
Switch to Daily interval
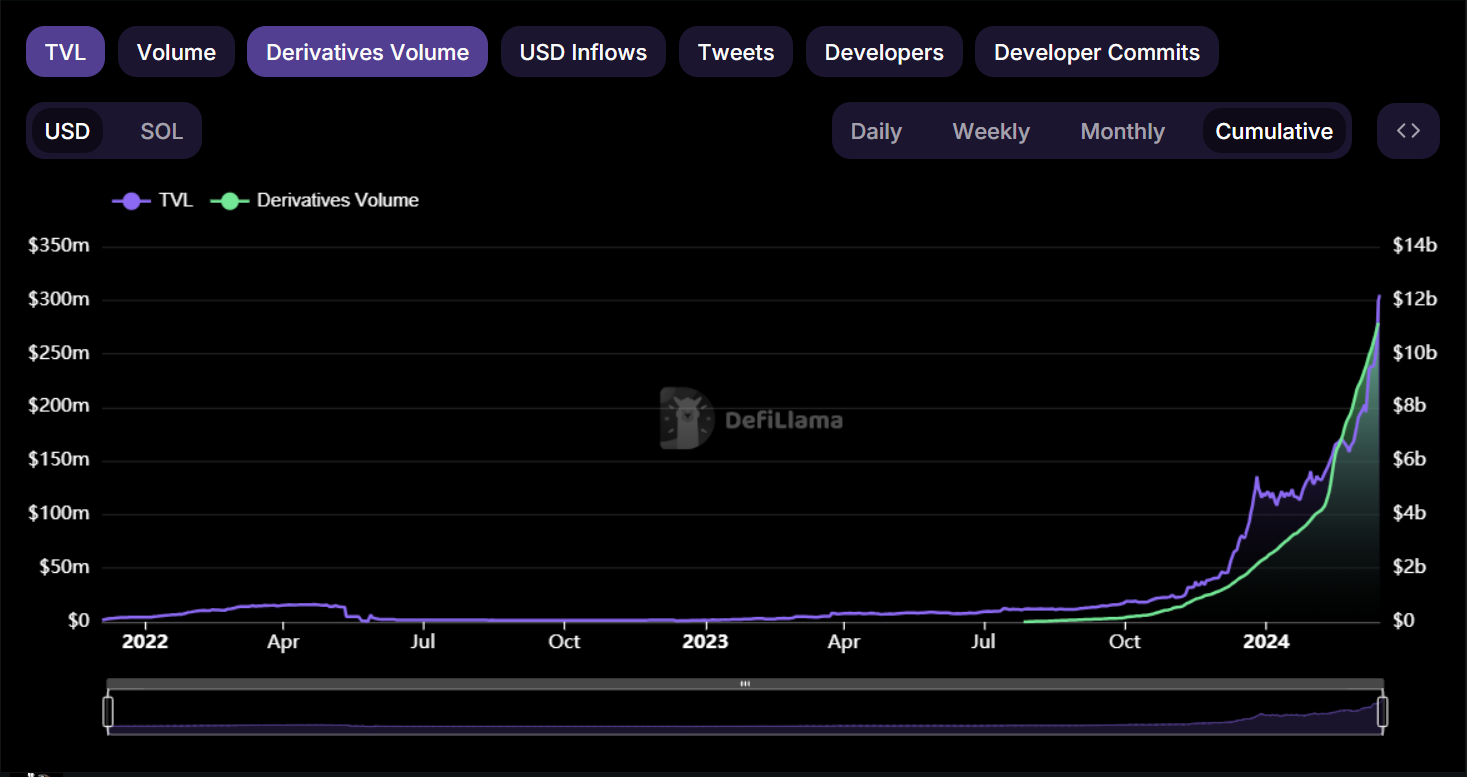point(876,131)
